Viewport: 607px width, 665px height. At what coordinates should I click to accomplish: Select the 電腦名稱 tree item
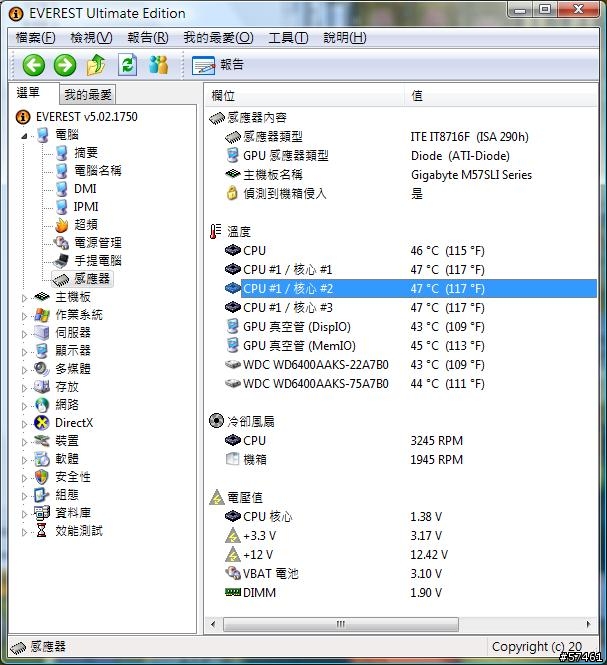(98, 170)
